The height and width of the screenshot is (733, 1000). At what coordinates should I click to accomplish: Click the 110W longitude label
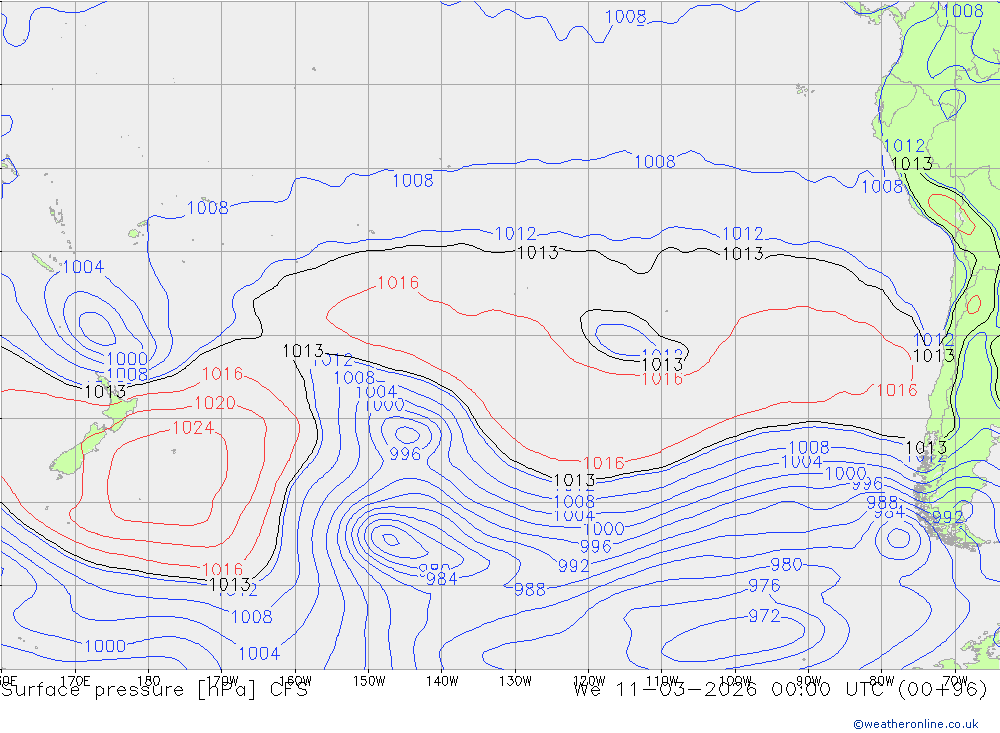662,681
